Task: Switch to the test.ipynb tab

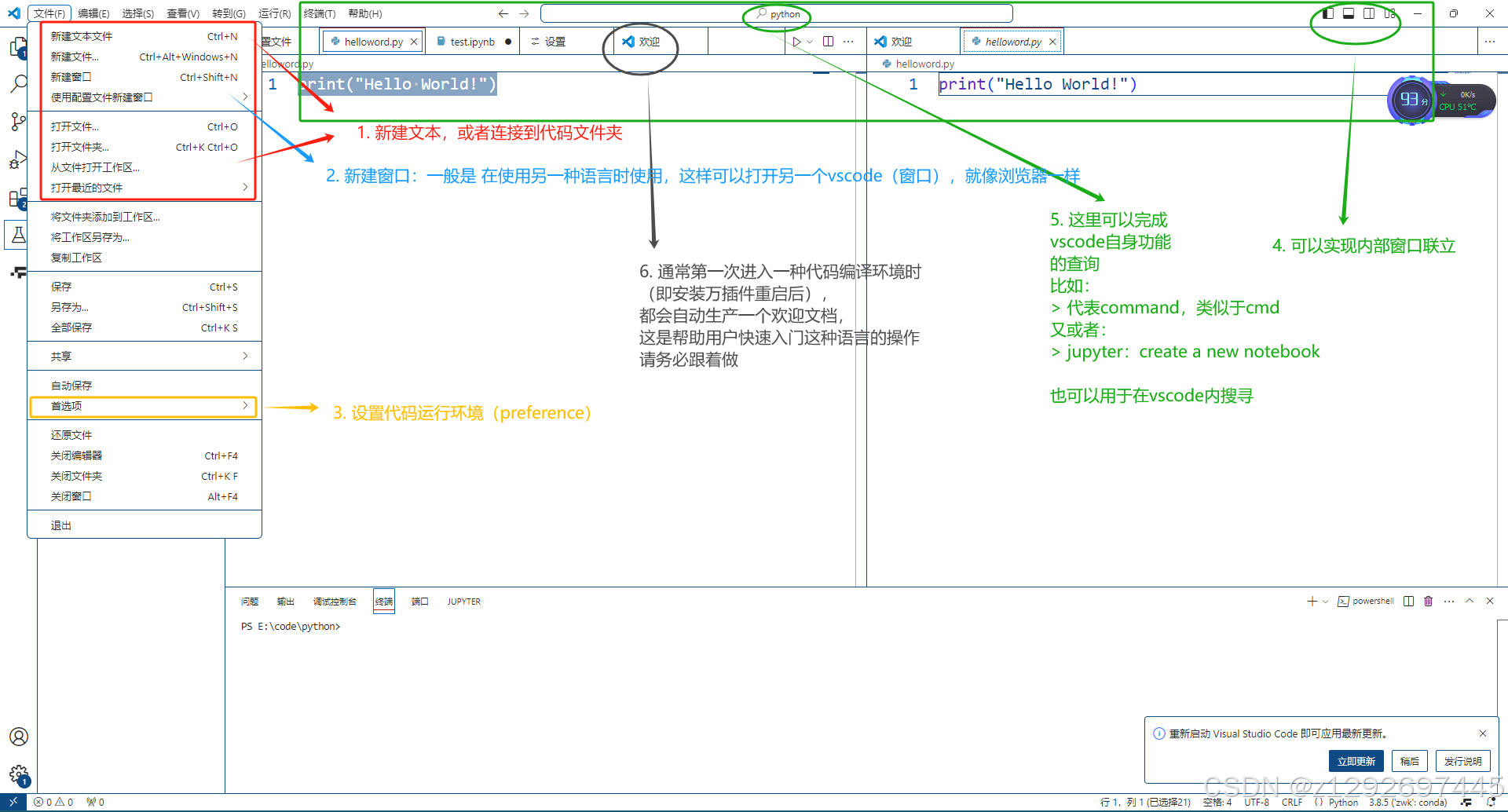Action: click(x=471, y=41)
